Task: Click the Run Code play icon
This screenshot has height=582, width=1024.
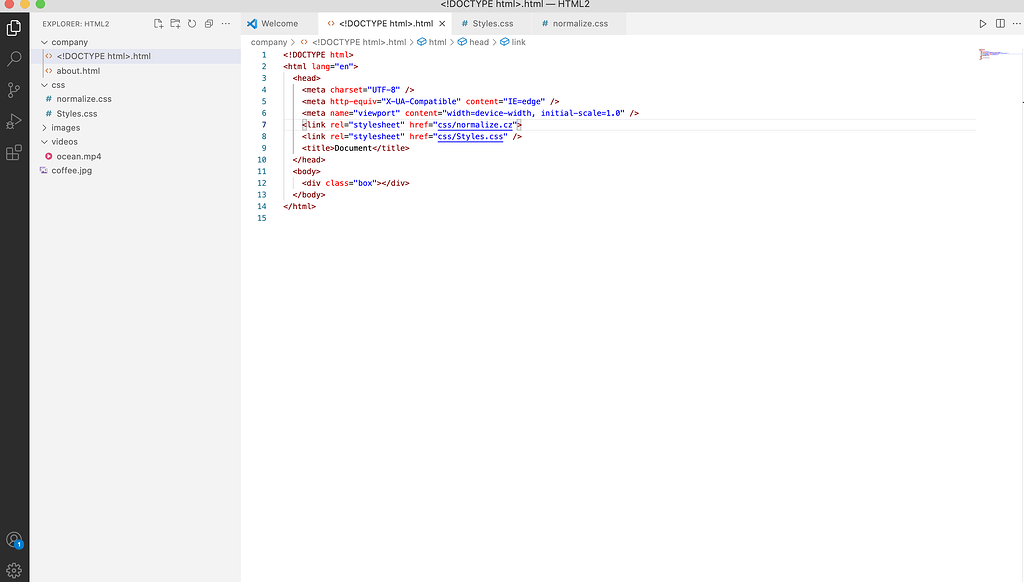Action: (982, 22)
